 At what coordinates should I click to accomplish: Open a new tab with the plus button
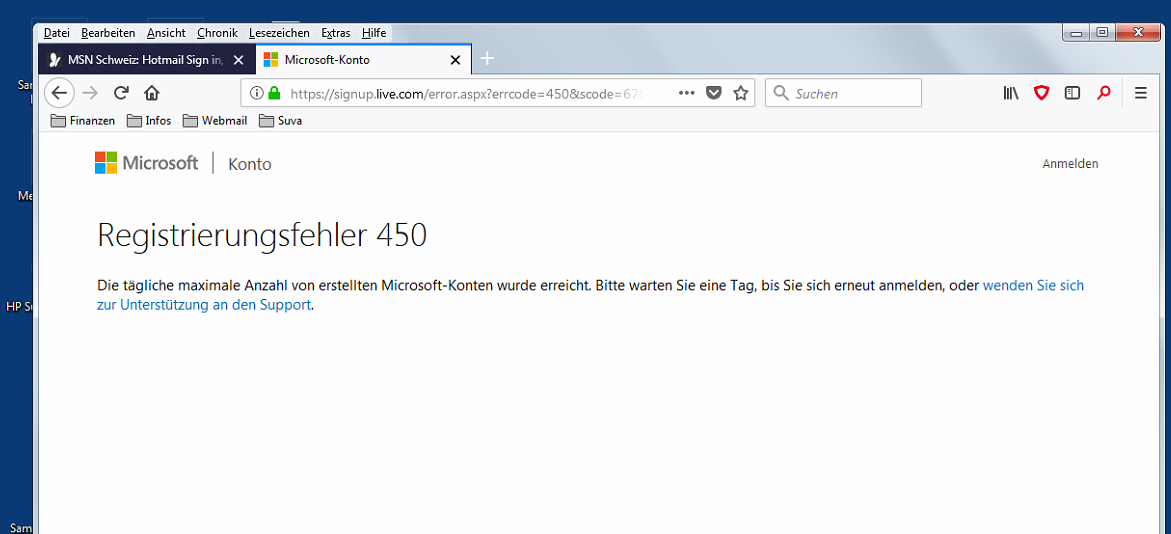487,58
